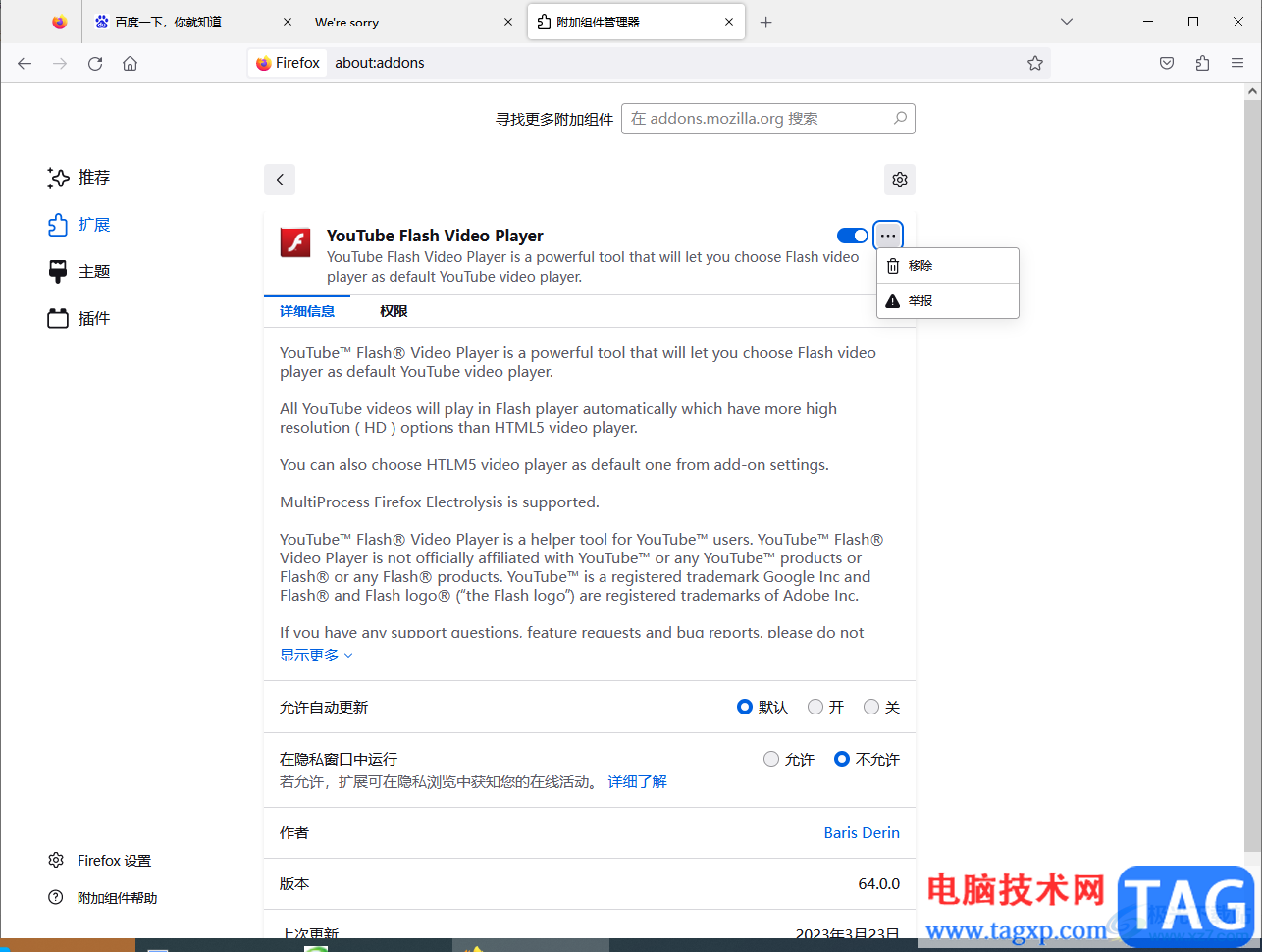The height and width of the screenshot is (952, 1262).
Task: Open the list all tabs dropdown
Action: [x=1067, y=22]
